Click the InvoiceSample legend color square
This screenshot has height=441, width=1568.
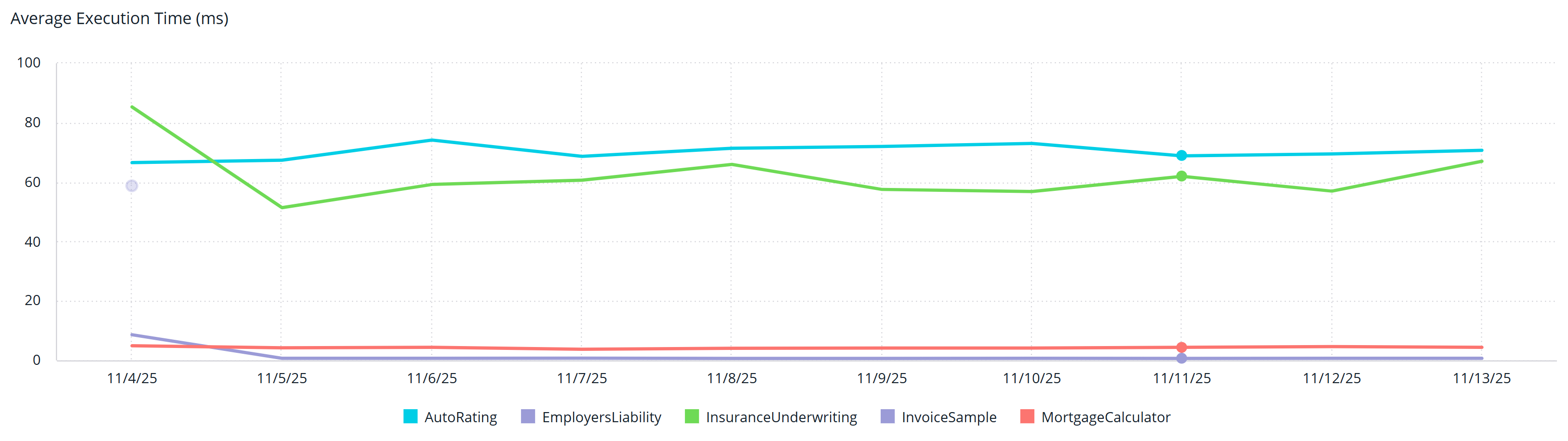click(887, 417)
